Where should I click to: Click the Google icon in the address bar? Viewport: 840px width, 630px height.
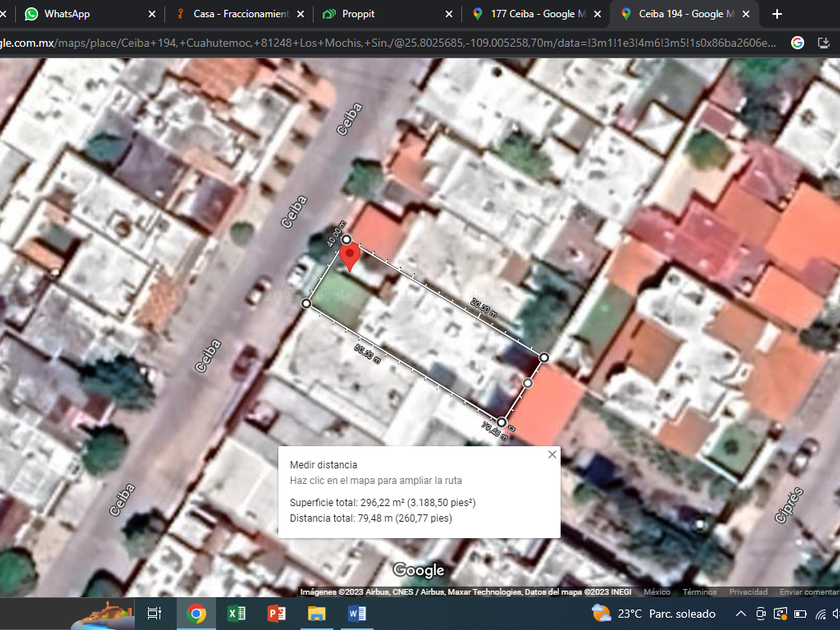(x=797, y=42)
